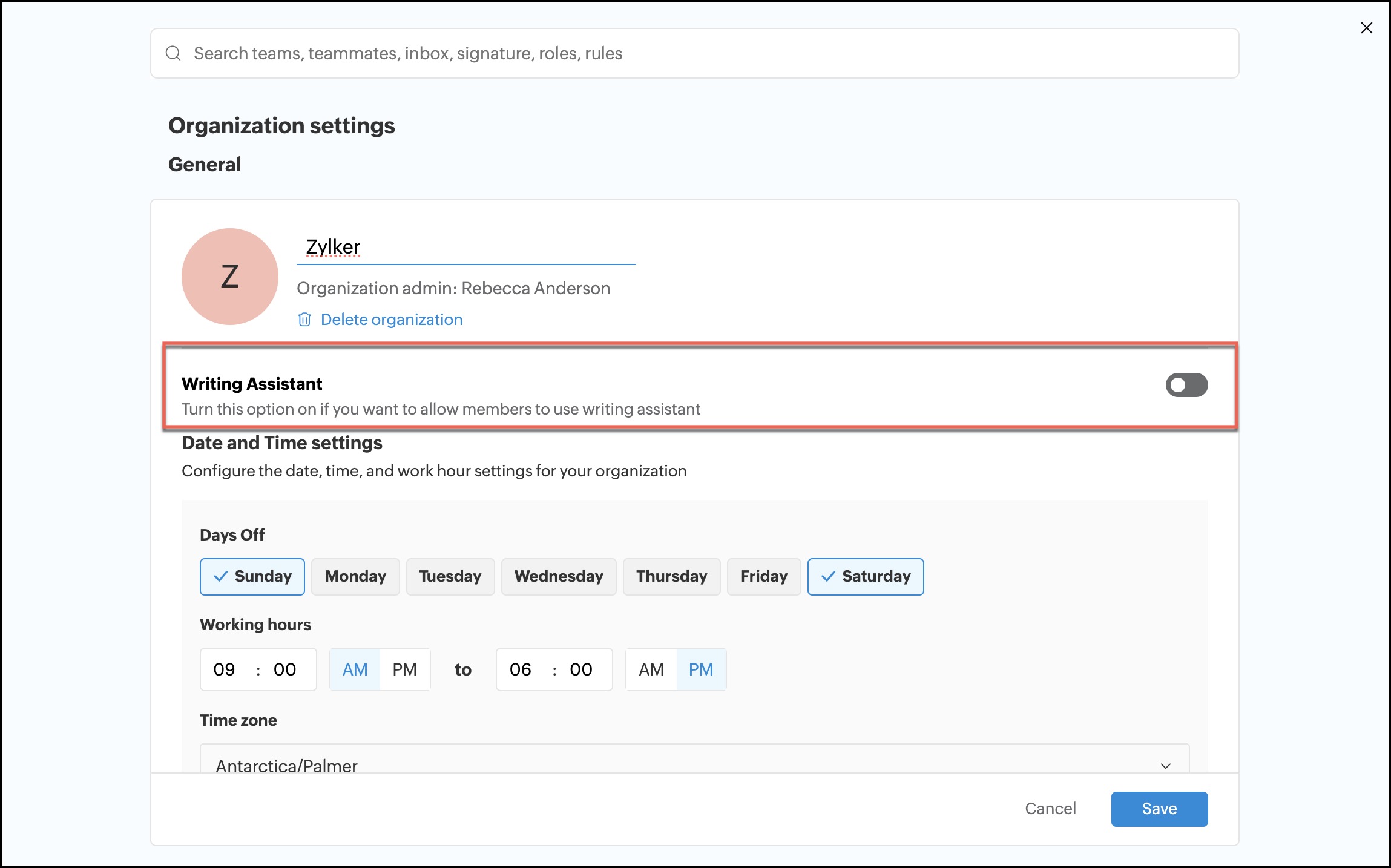The image size is (1391, 868).
Task: Set end time to AM
Action: click(x=651, y=669)
